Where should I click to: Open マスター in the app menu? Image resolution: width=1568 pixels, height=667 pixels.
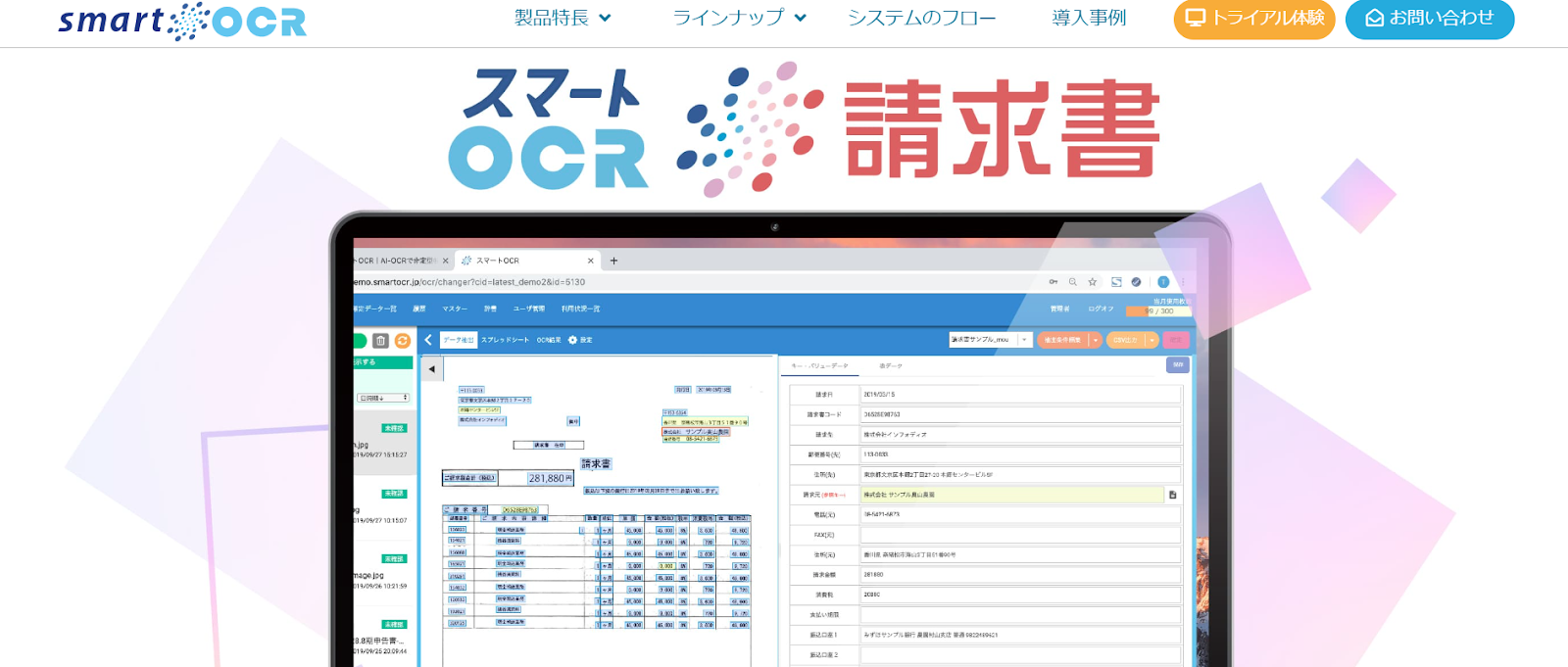[x=455, y=309]
